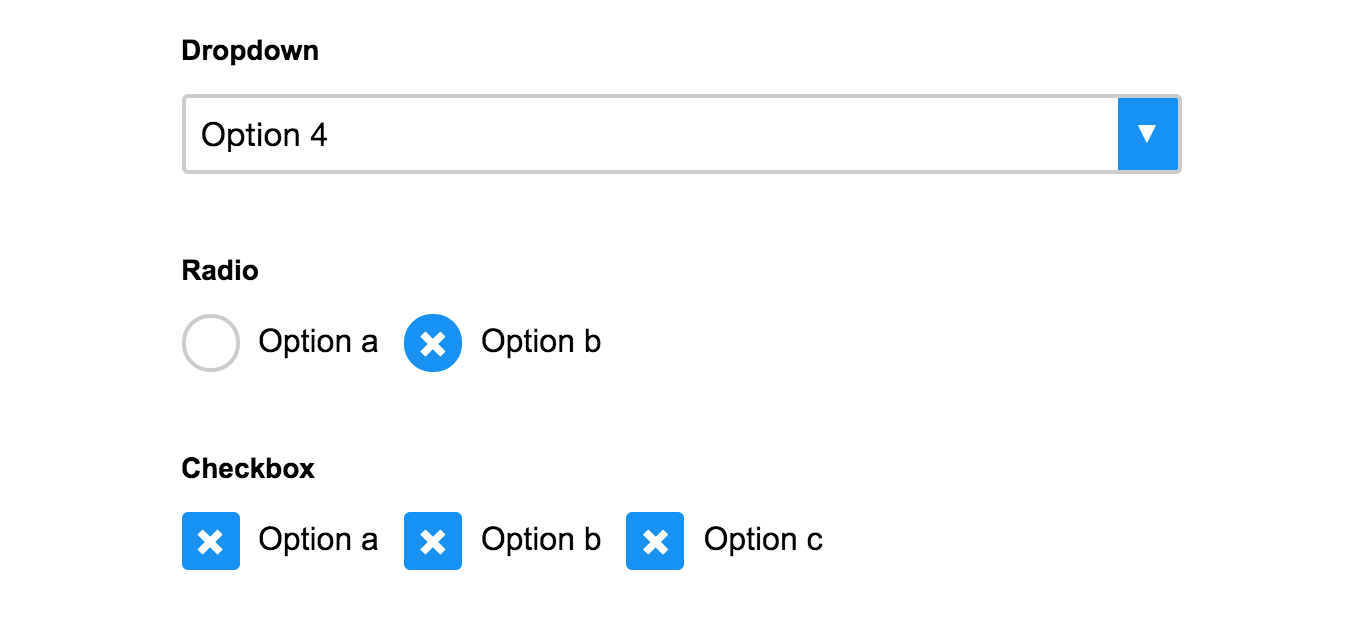Viewport: 1358px width, 636px height.
Task: Click the Option b label in the Radio group
Action: 541,342
